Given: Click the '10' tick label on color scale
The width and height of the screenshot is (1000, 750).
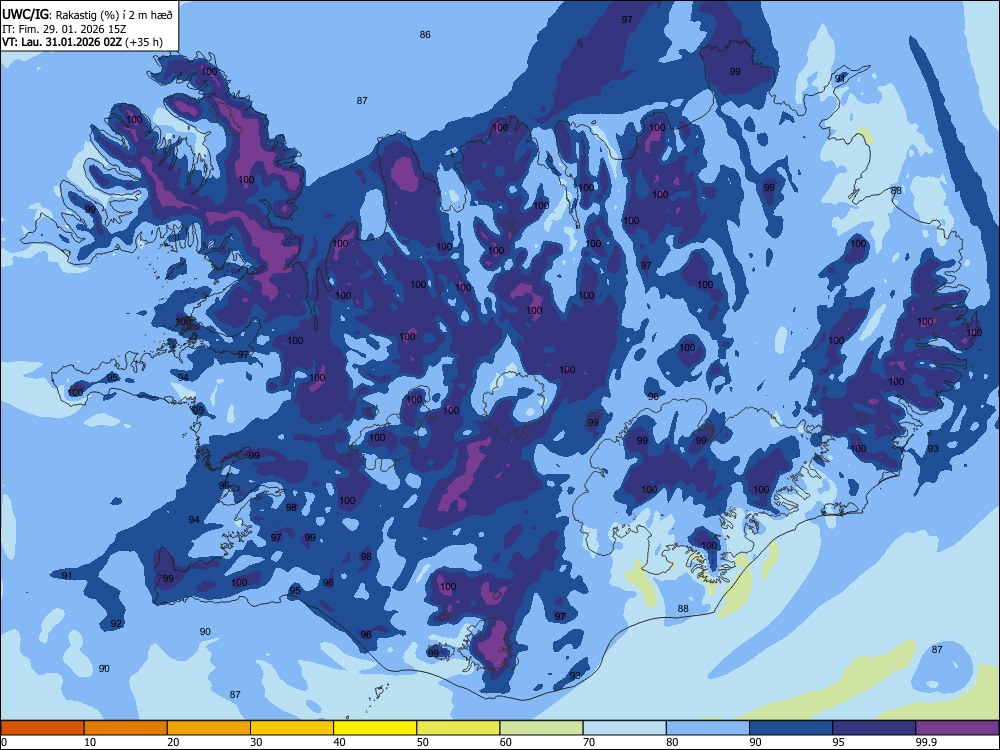Looking at the screenshot, I should click(x=90, y=742).
